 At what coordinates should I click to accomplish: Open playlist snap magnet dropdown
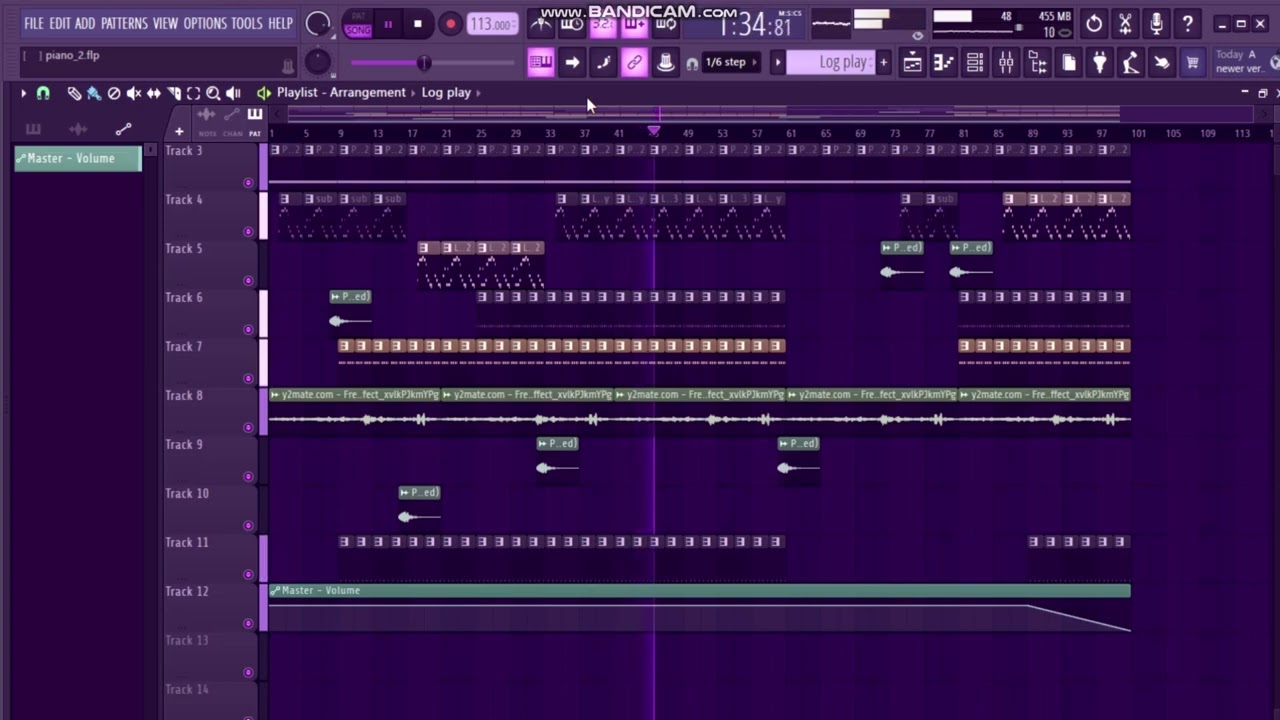(x=43, y=93)
